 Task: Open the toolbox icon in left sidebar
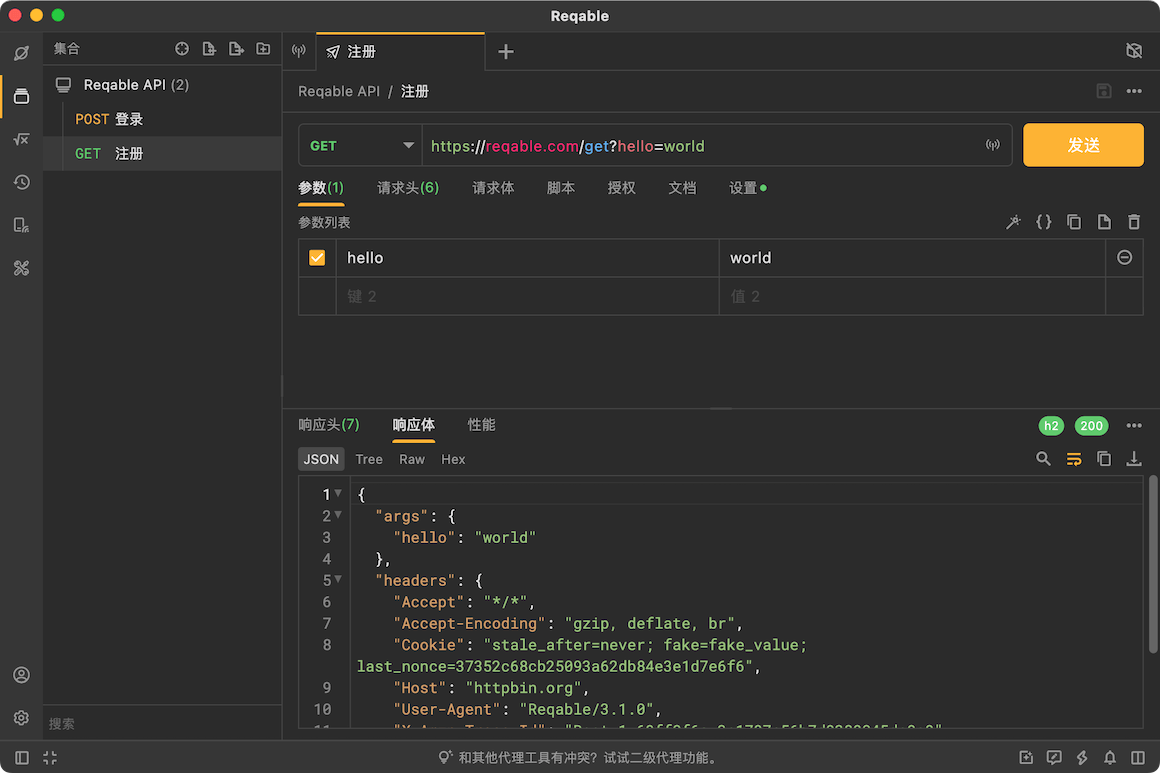21,268
